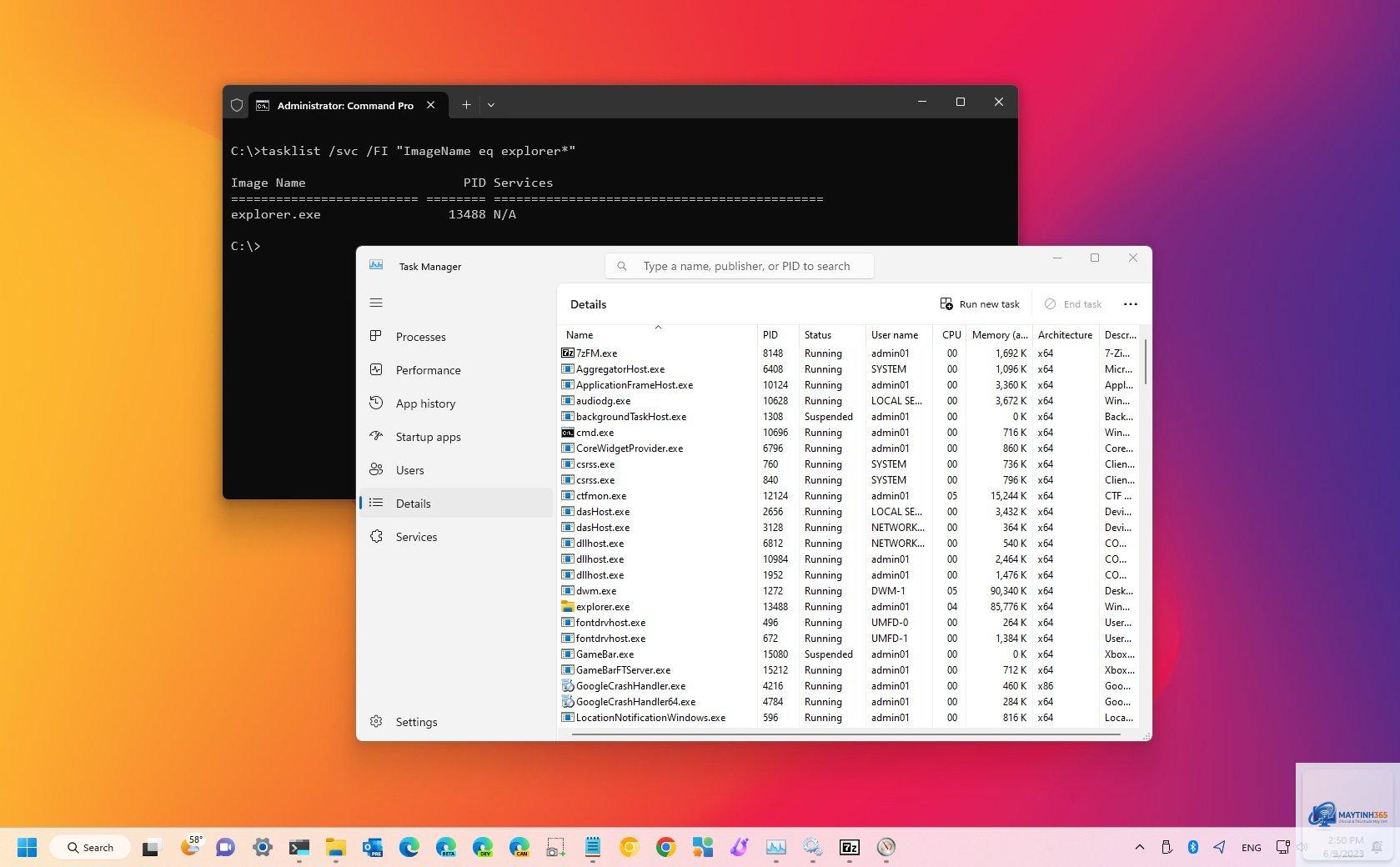
Task: Sort by the Architecture column header
Action: tap(1066, 334)
